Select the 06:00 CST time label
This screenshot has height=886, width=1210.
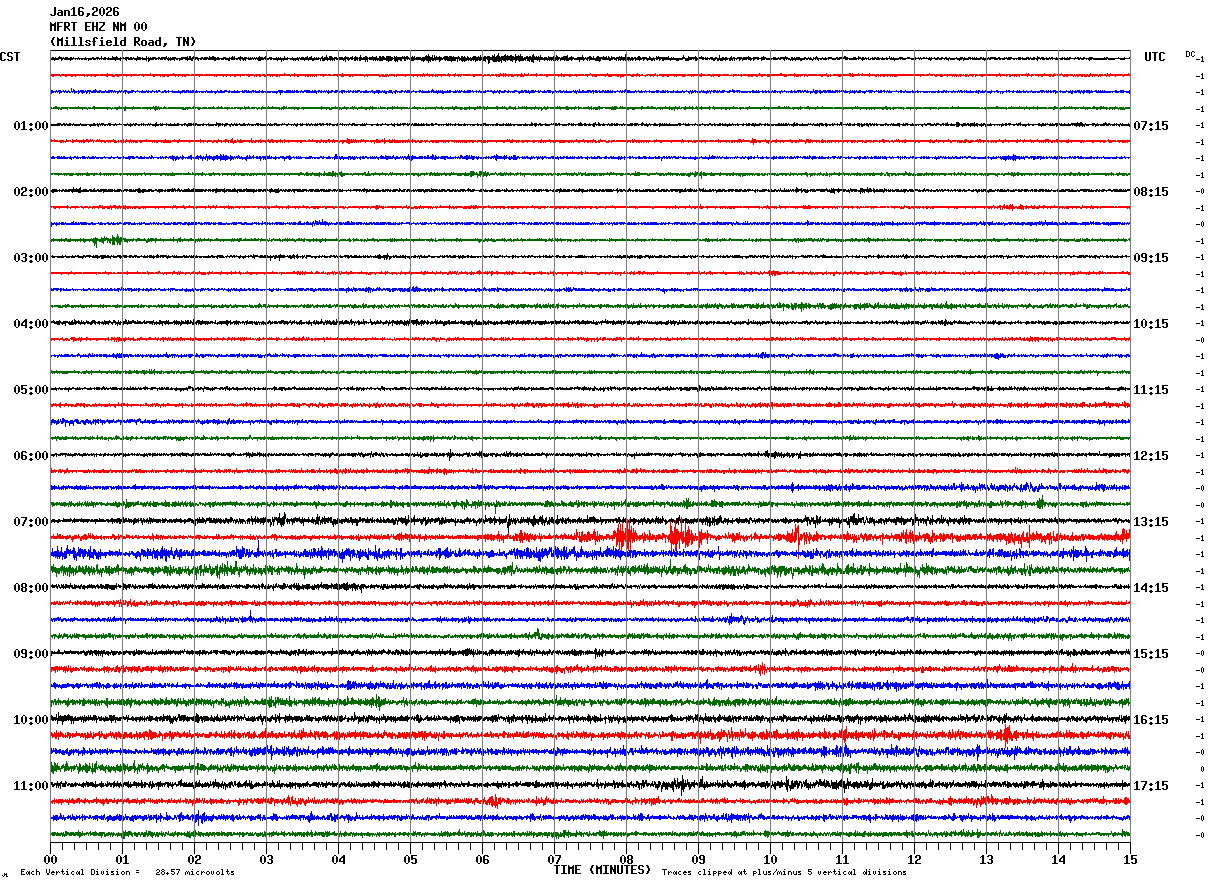(31, 456)
